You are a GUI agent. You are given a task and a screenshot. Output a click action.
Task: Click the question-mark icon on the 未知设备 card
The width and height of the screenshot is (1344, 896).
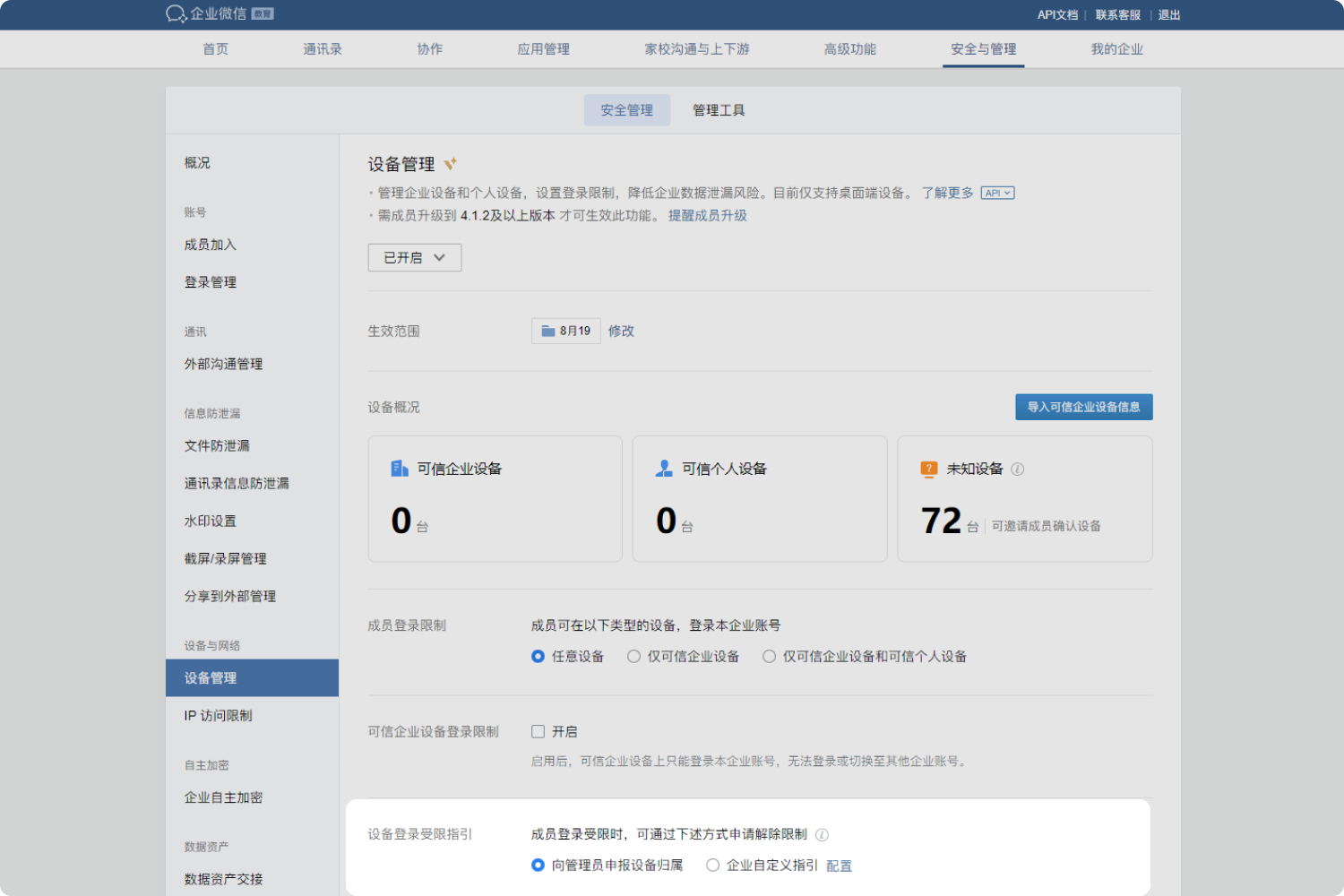tap(928, 469)
